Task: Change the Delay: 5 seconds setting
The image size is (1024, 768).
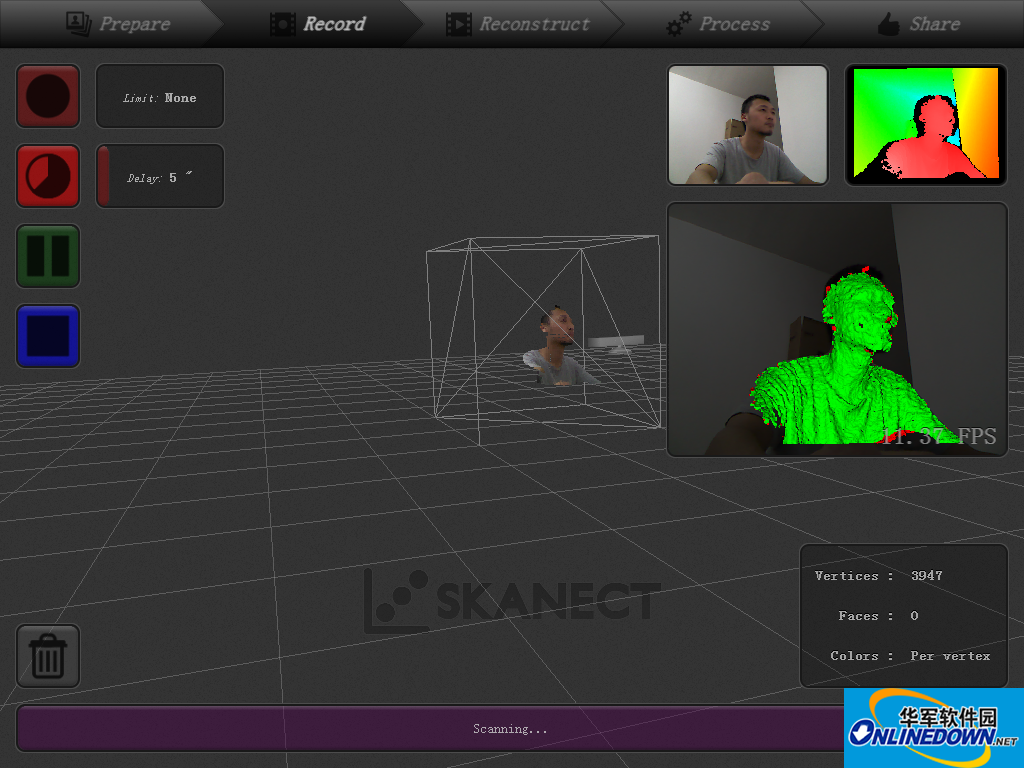Action: coord(160,176)
